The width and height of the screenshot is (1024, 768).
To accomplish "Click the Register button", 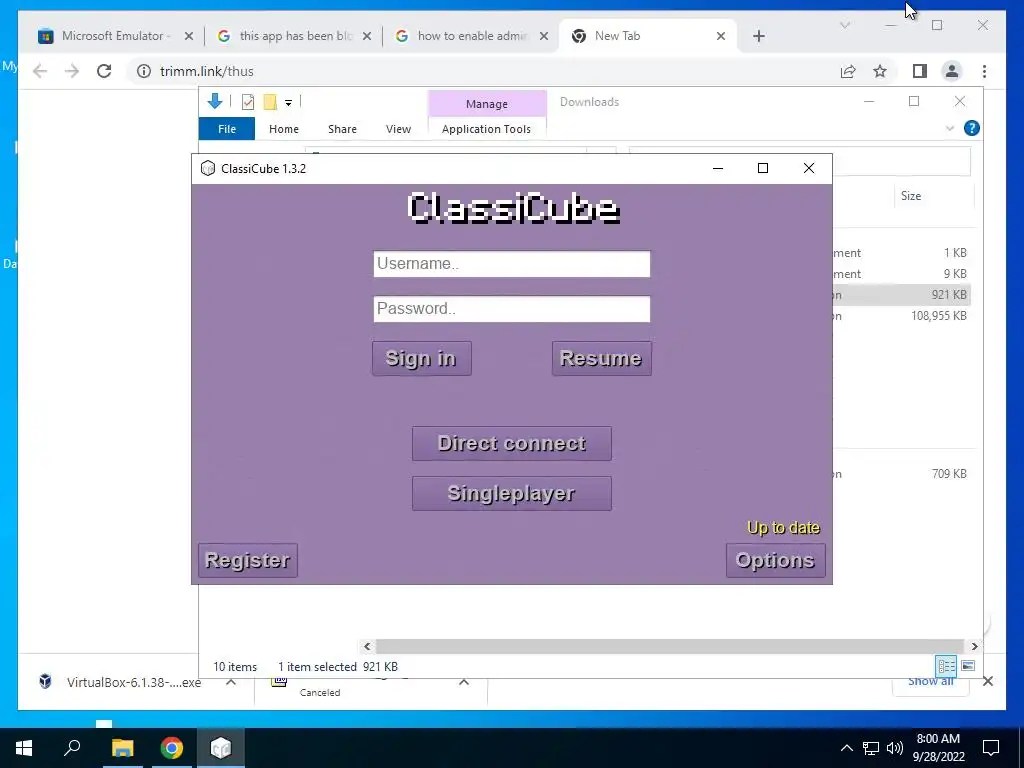I will [248, 560].
